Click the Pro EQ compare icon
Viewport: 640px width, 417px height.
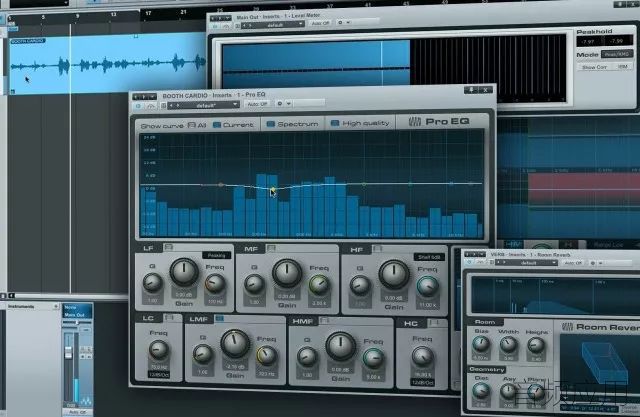(x=151, y=106)
